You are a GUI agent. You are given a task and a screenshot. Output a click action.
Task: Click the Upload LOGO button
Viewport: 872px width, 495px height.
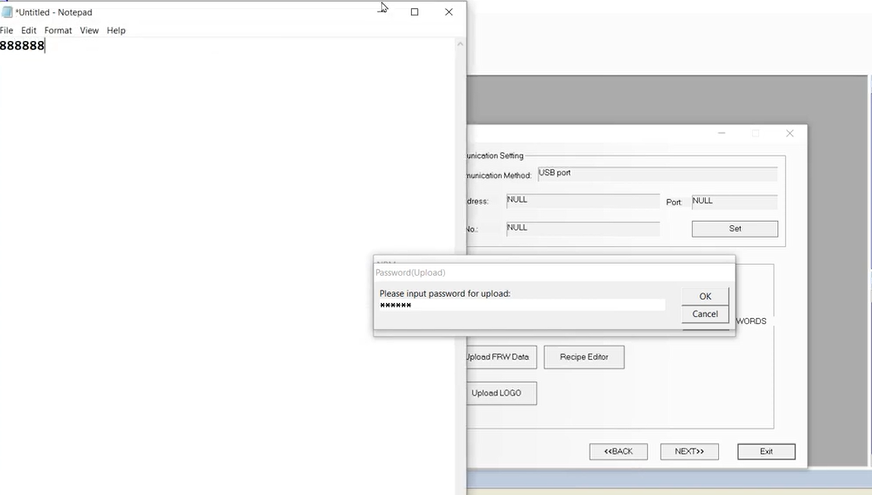click(x=499, y=393)
